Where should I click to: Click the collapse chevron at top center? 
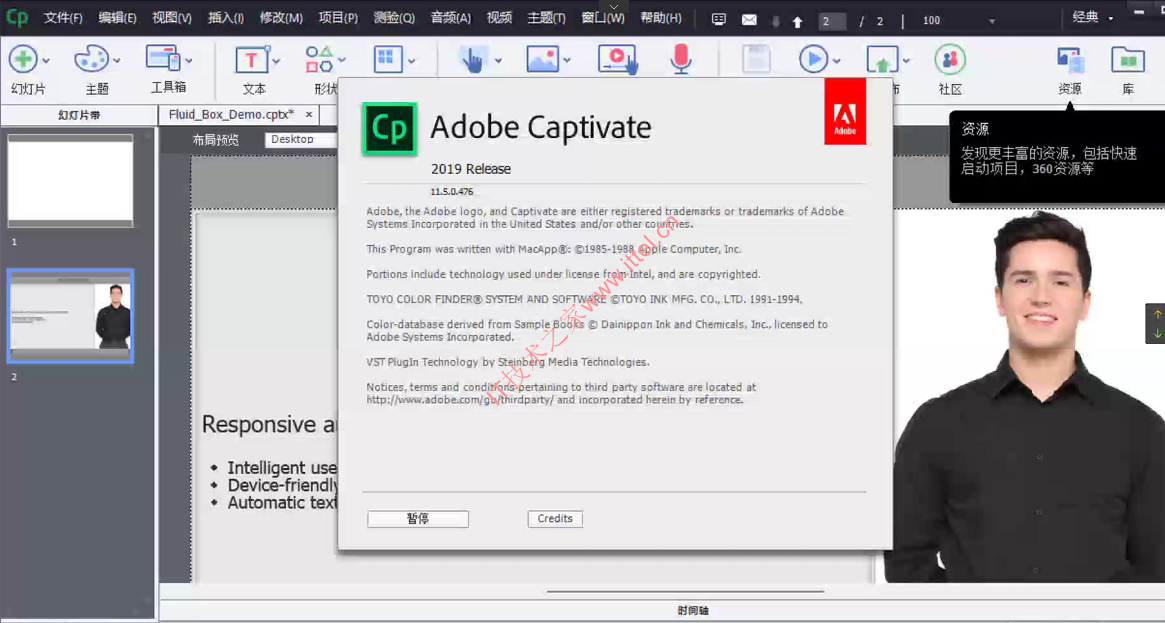coord(614,7)
